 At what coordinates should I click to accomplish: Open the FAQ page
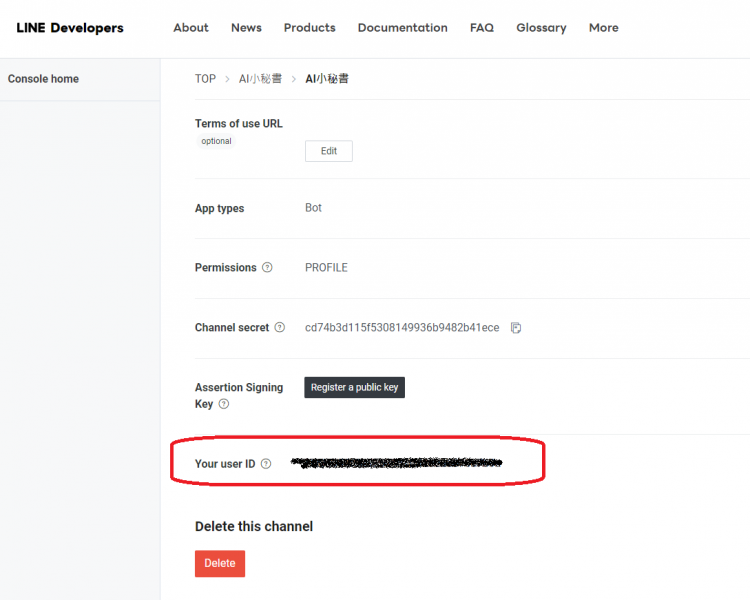pos(481,28)
